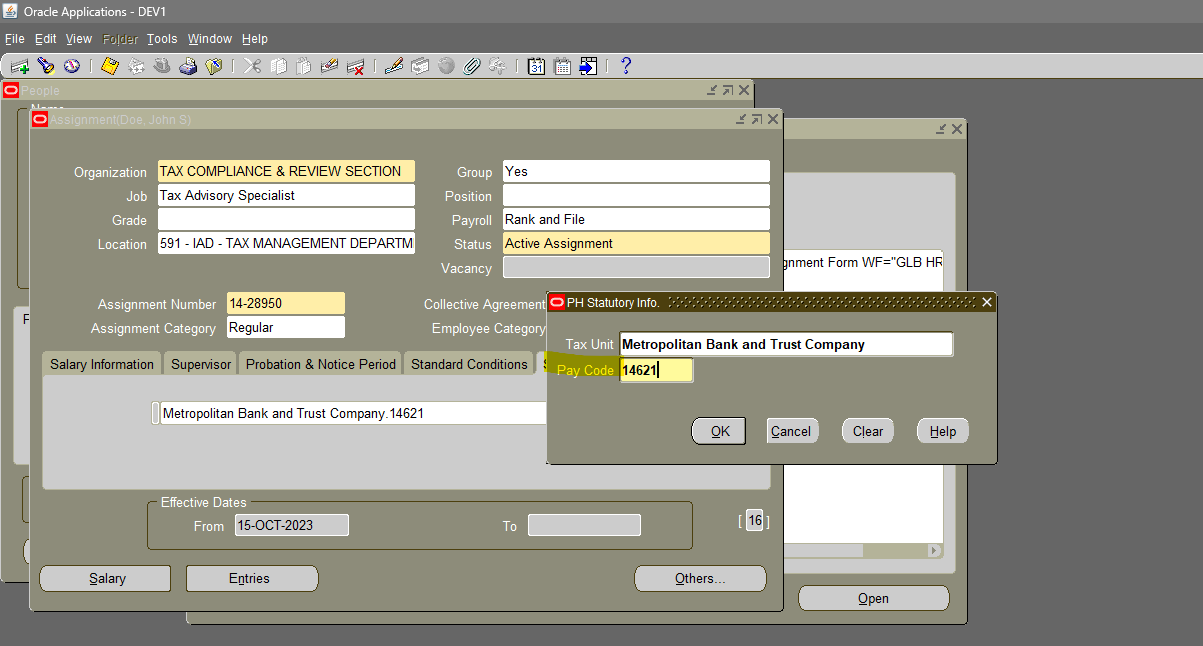Click the Effective Dates From field
This screenshot has width=1203, height=646.
(x=291, y=525)
